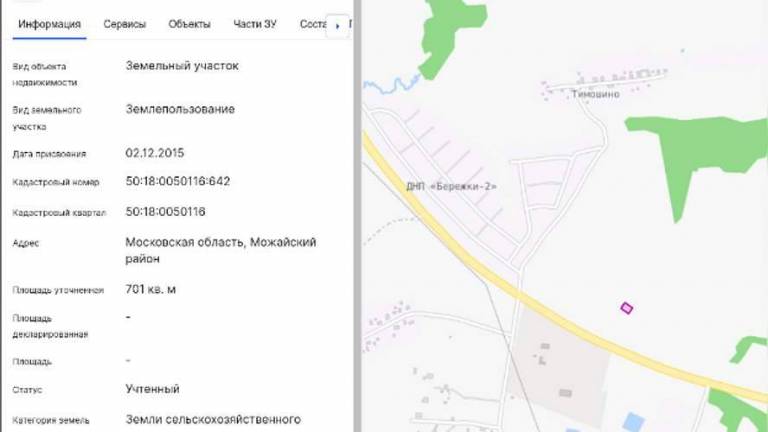Click the blue river line on the map
768x432 pixels.
(x=392, y=86)
